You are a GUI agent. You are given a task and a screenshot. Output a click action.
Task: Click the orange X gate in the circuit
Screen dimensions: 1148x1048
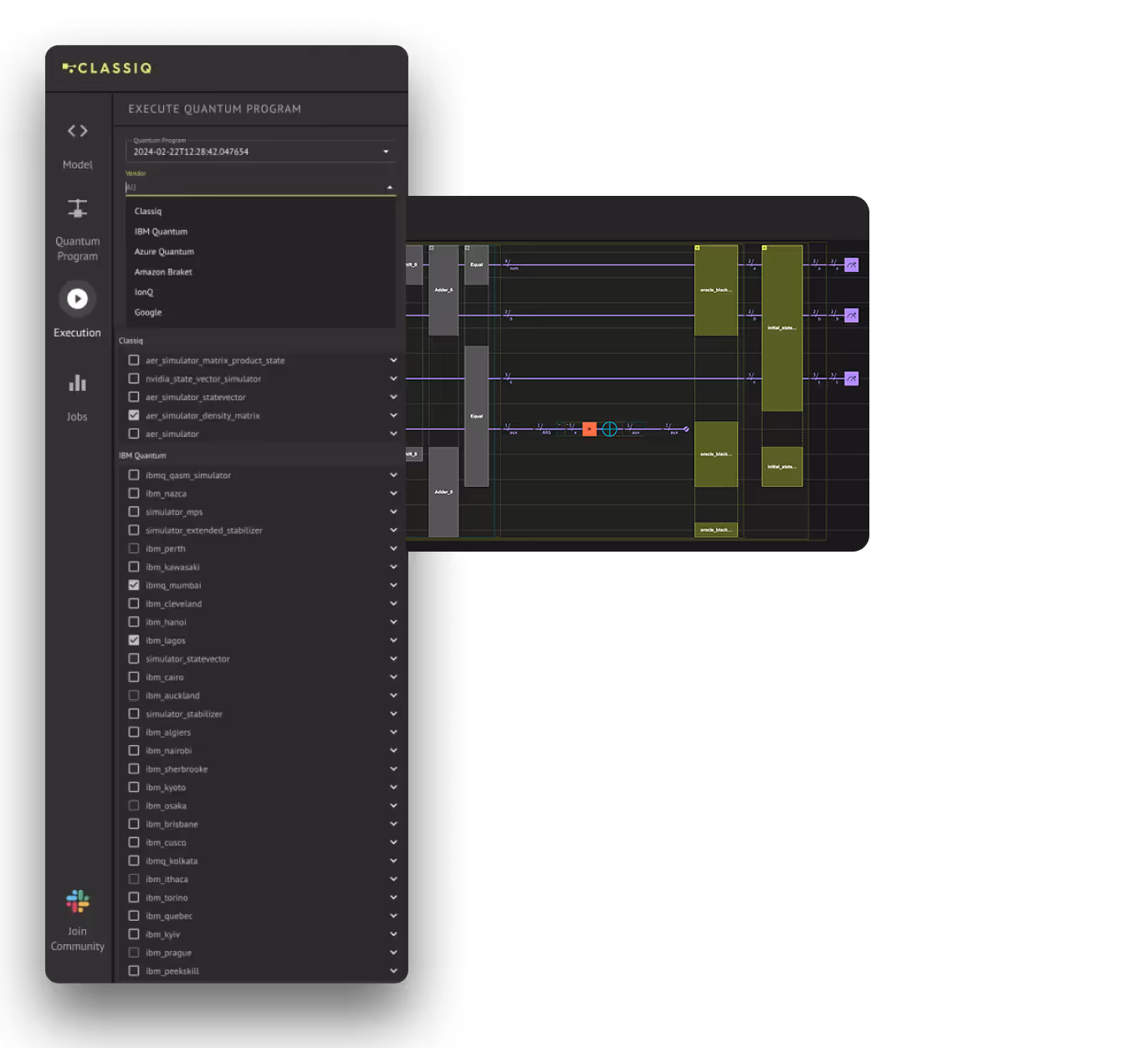pyautogui.click(x=589, y=429)
